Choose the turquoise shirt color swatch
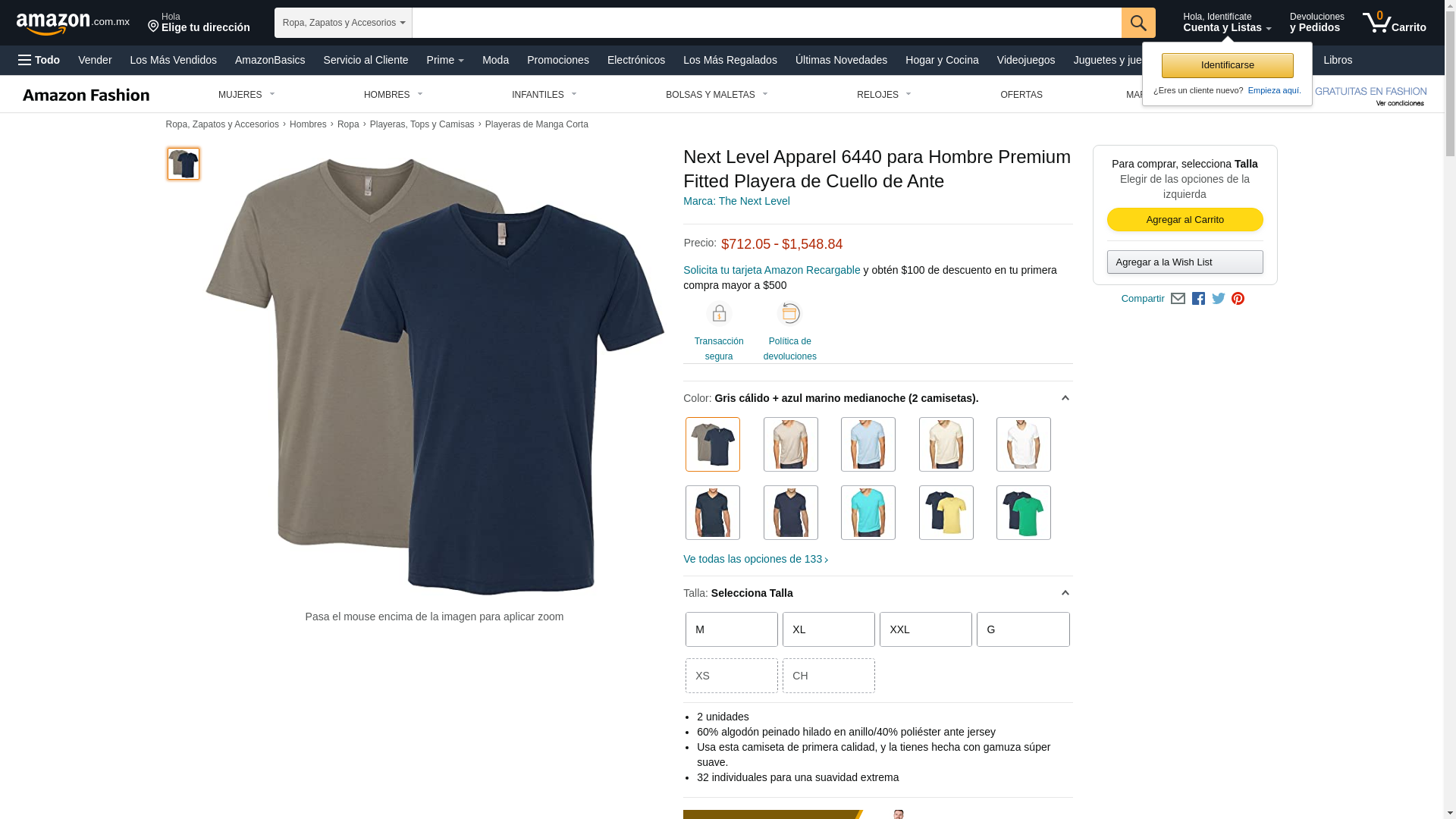 tap(868, 513)
